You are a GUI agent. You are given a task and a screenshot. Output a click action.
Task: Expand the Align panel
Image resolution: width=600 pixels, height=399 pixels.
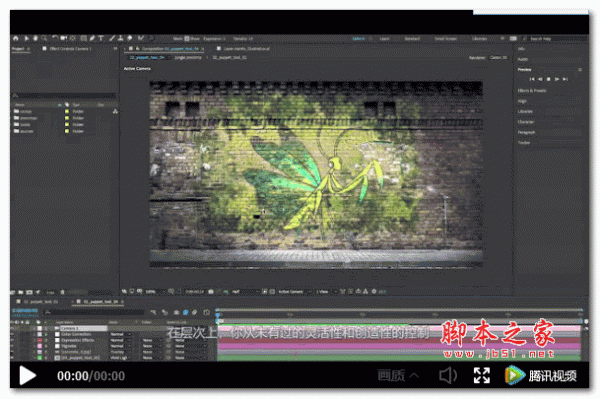click(522, 101)
